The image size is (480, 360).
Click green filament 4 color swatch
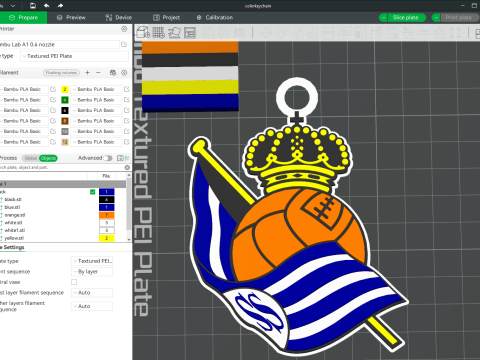click(65, 100)
